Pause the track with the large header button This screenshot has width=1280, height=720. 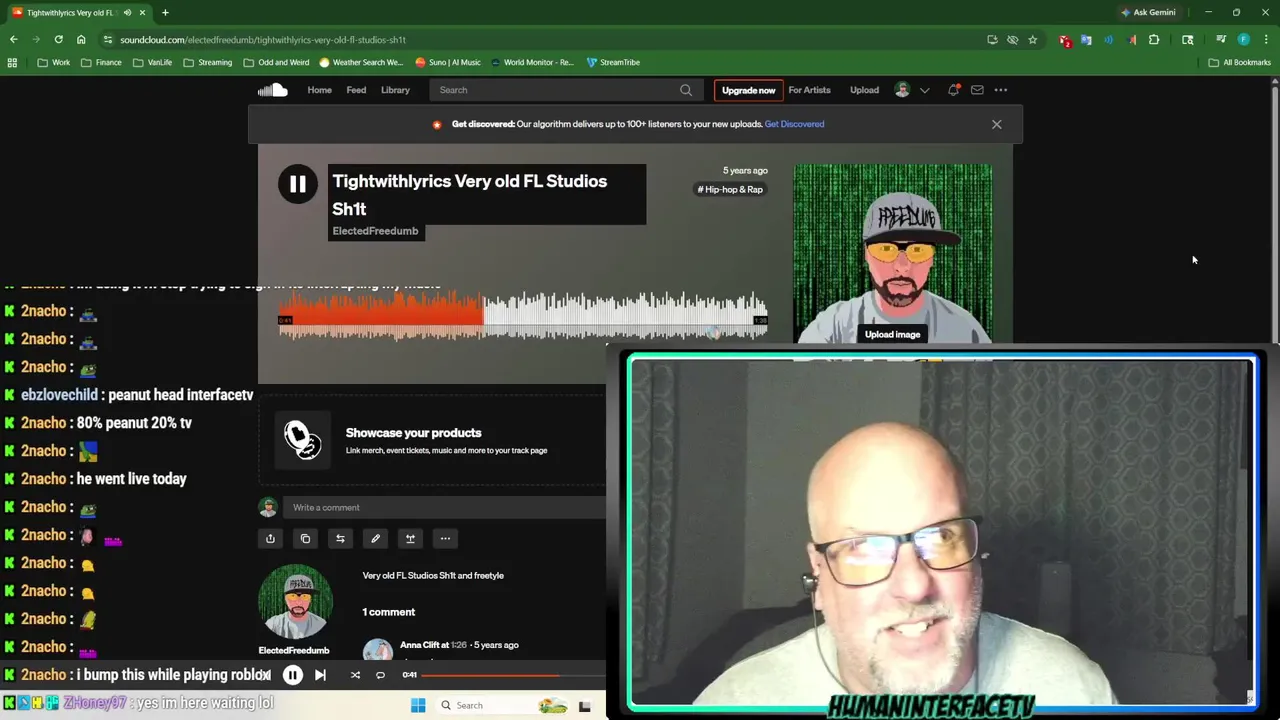[298, 184]
